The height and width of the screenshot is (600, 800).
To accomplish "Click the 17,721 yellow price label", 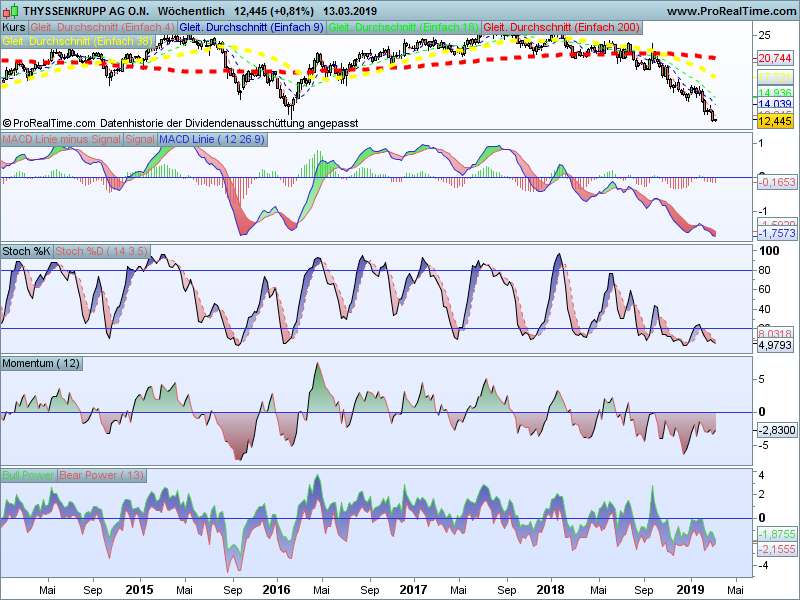I will [774, 78].
